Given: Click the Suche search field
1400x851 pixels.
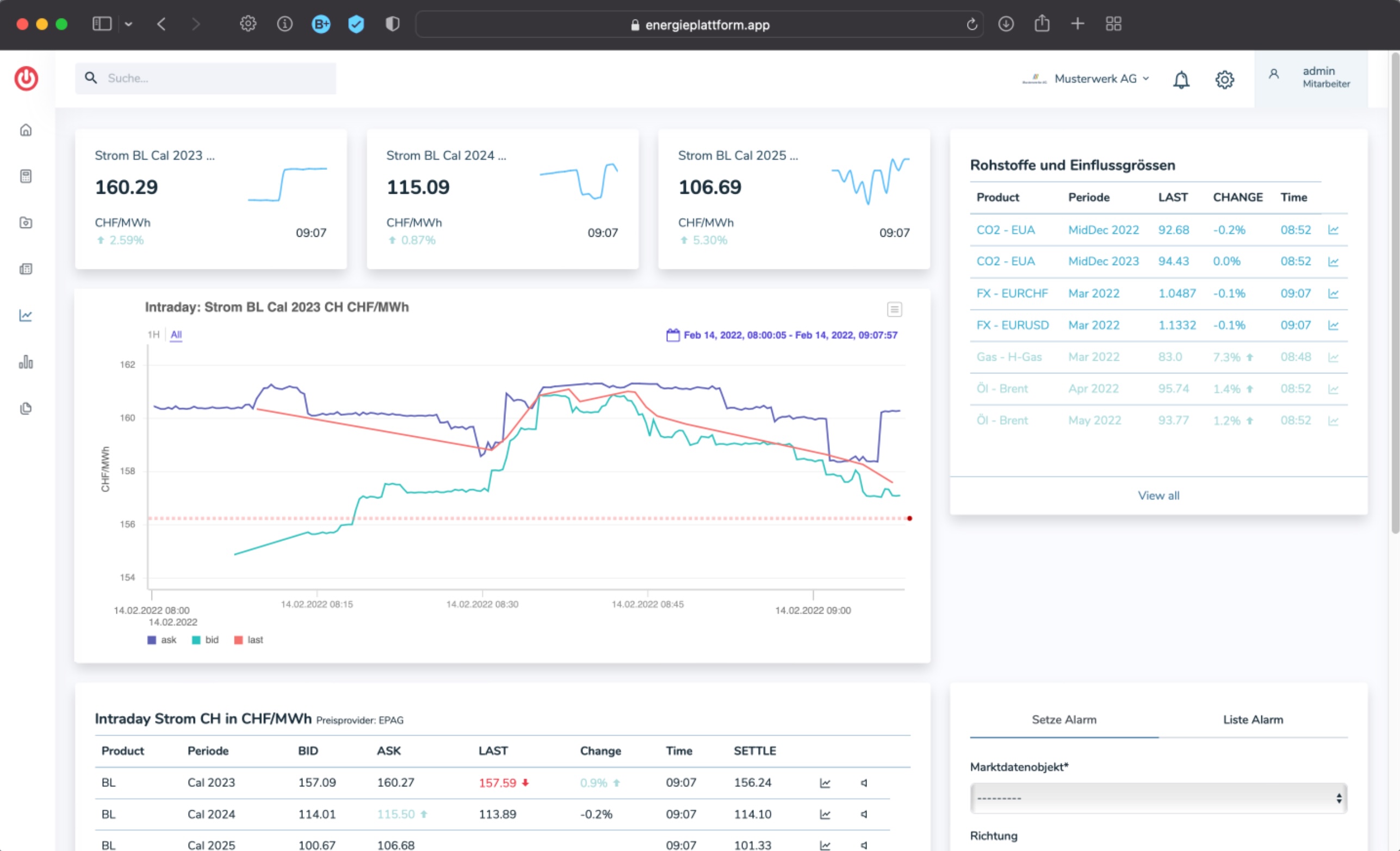Looking at the screenshot, I should coord(205,78).
